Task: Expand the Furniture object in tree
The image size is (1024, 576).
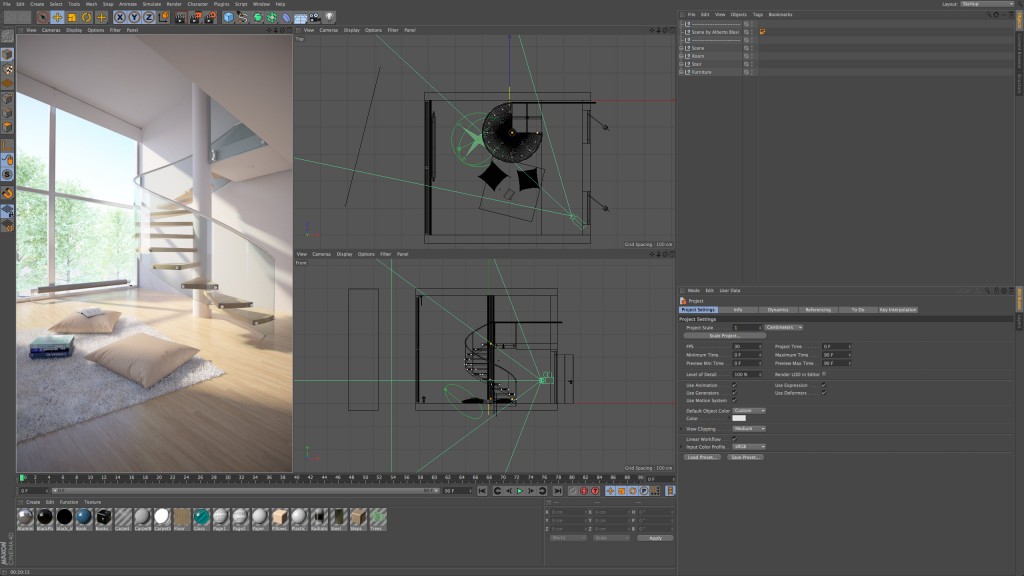Action: (681, 72)
